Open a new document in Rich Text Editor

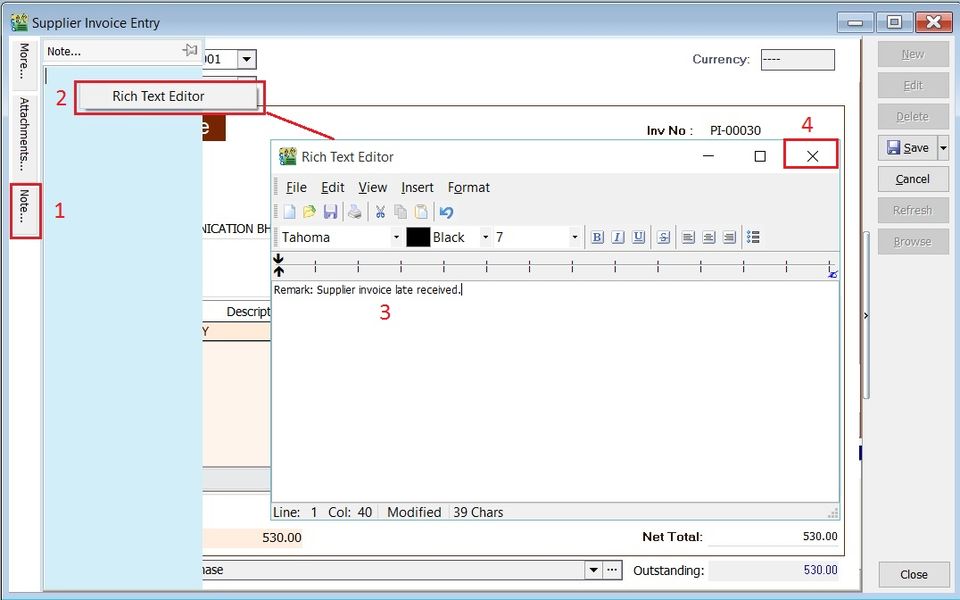point(287,211)
